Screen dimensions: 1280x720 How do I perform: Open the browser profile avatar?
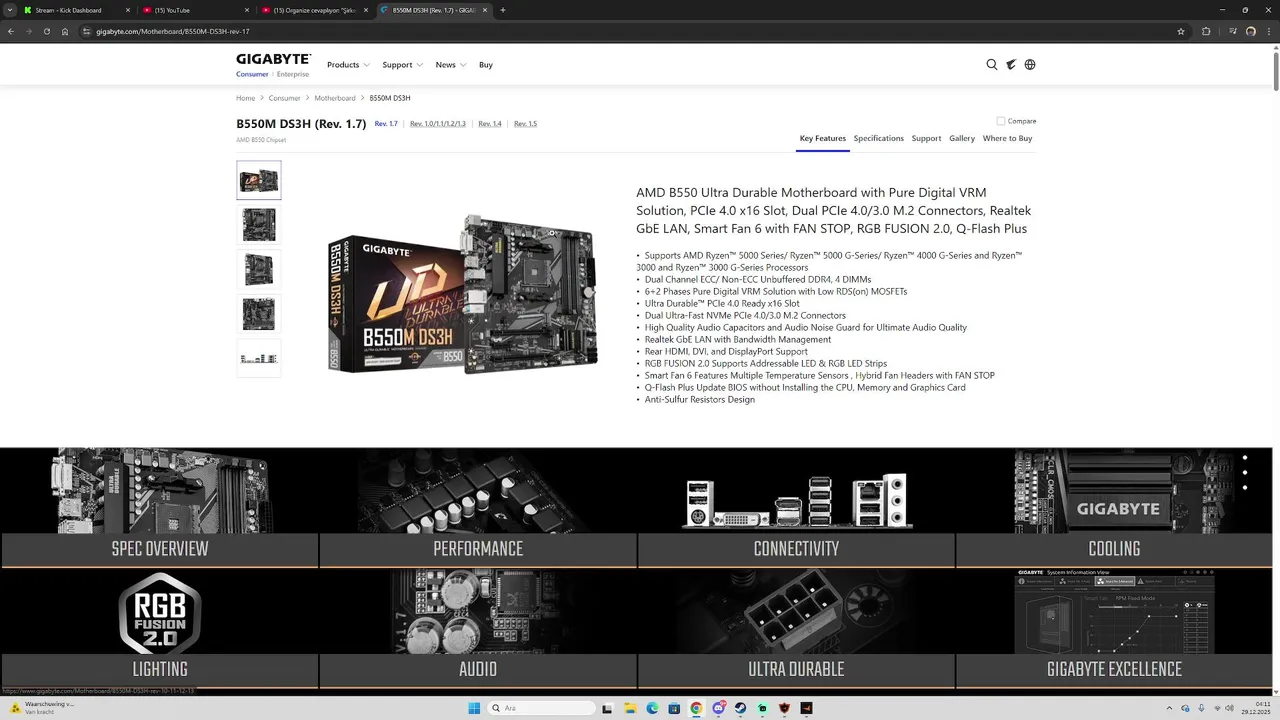[x=1251, y=31]
